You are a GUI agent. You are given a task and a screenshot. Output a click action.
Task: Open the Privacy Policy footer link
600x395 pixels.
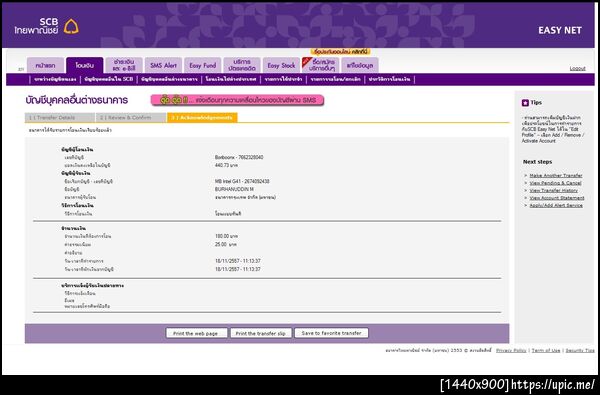pos(511,350)
